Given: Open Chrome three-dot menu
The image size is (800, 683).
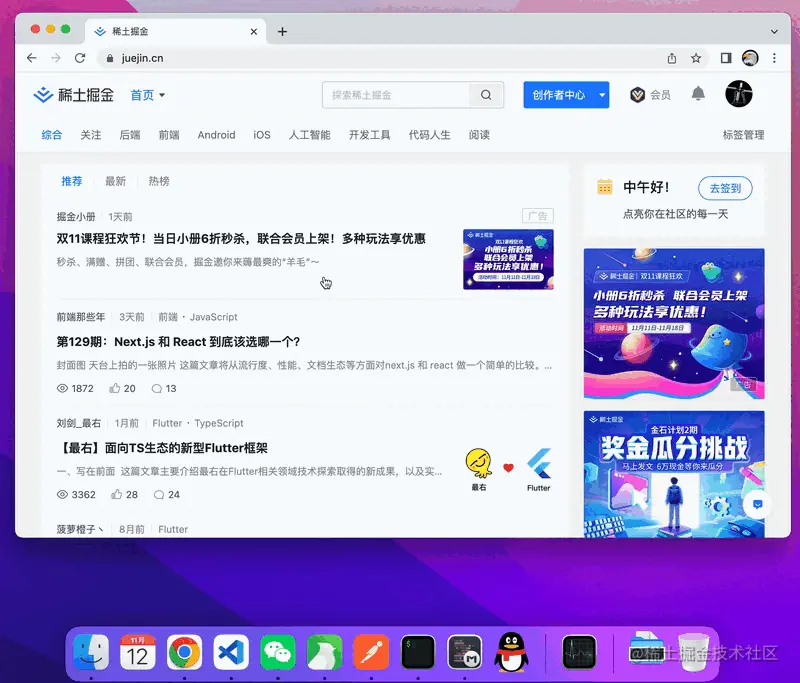Looking at the screenshot, I should [x=774, y=58].
